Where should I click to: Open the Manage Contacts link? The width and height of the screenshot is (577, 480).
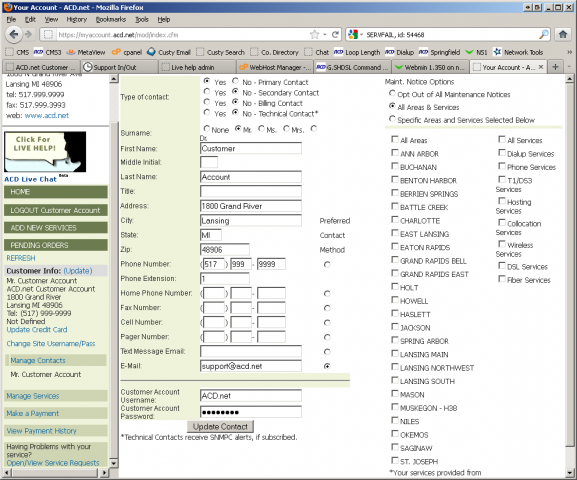point(38,360)
